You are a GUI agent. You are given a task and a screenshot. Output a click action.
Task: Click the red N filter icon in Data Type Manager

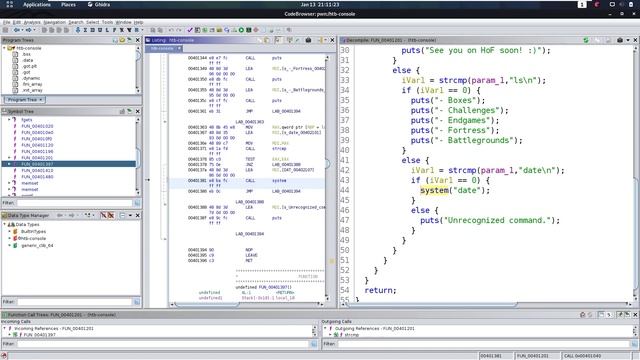coord(103,215)
